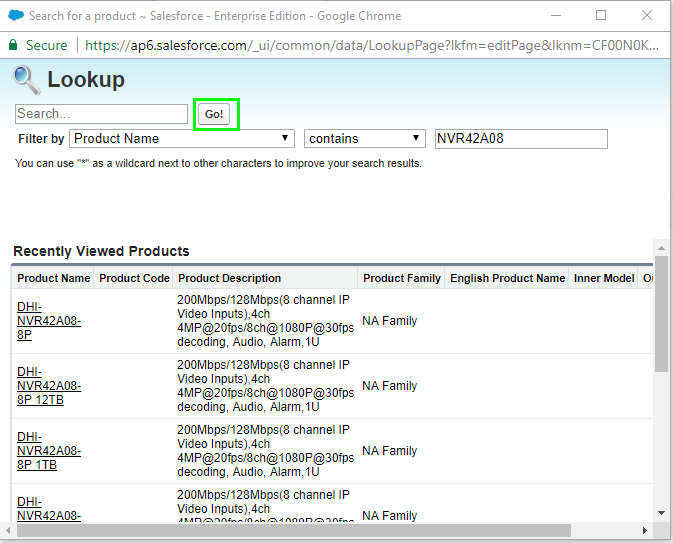Click the magnifying glass Lookup icon
Image resolution: width=673 pixels, height=543 pixels.
(x=27, y=80)
